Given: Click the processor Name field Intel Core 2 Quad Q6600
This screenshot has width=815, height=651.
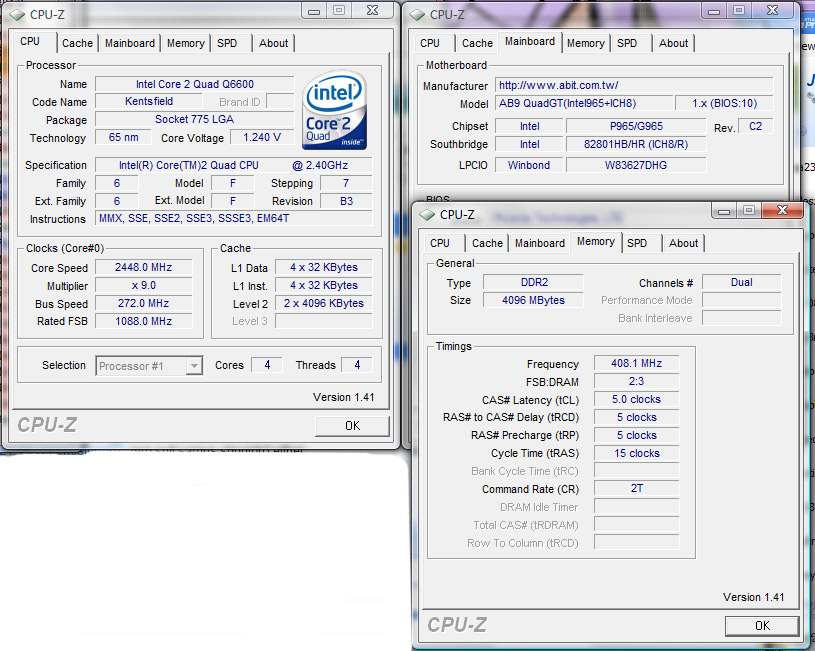Looking at the screenshot, I should (x=194, y=84).
